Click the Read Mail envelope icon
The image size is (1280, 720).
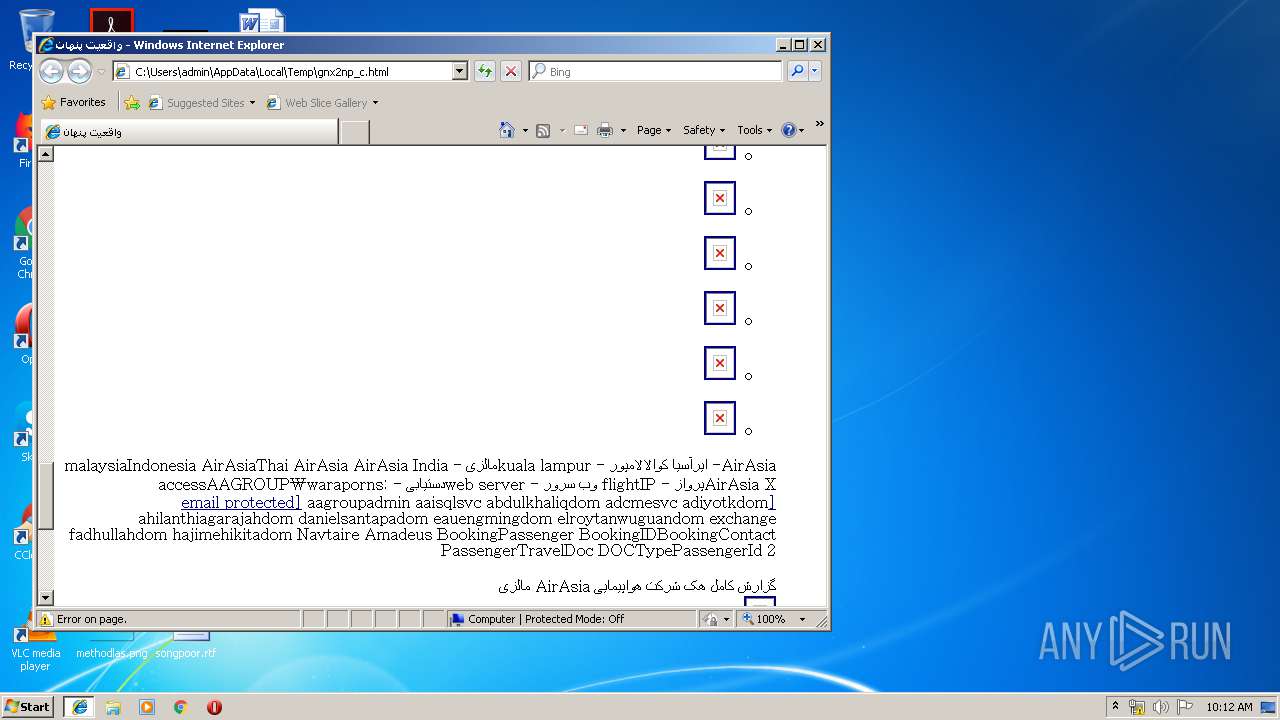[580, 130]
